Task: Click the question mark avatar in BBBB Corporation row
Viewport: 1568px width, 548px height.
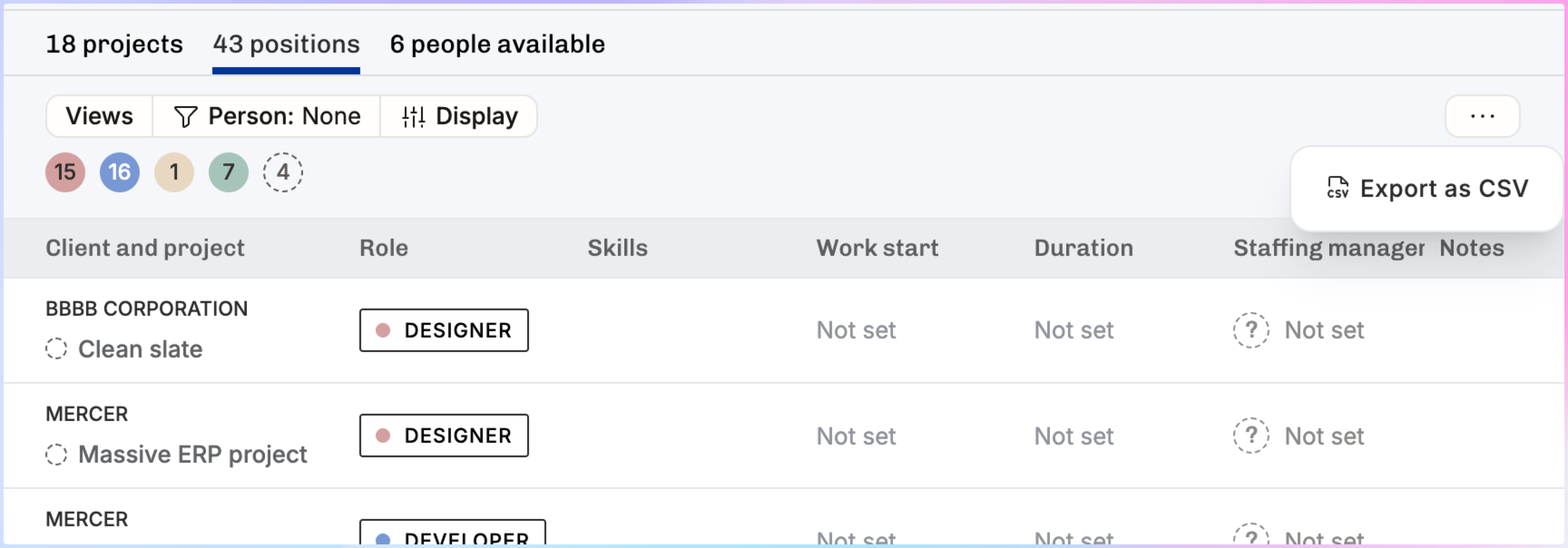Action: [1251, 330]
